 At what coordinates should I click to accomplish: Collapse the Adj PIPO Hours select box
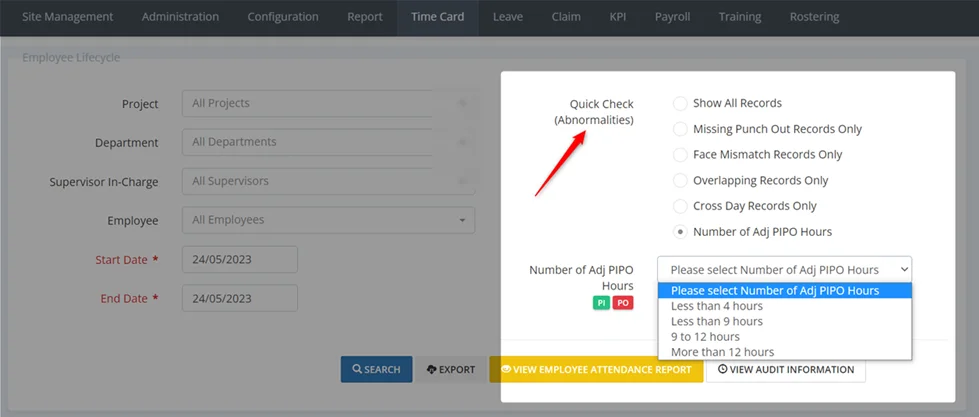click(784, 270)
